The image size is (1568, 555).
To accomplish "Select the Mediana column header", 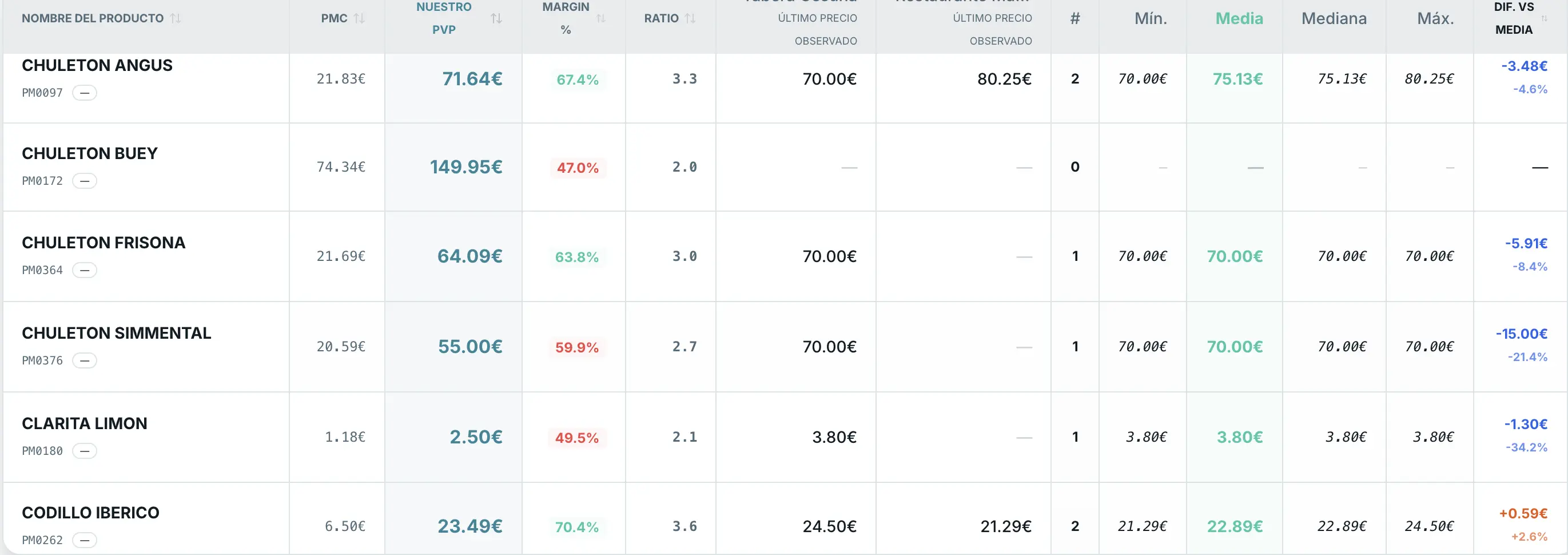I will pyautogui.click(x=1334, y=18).
